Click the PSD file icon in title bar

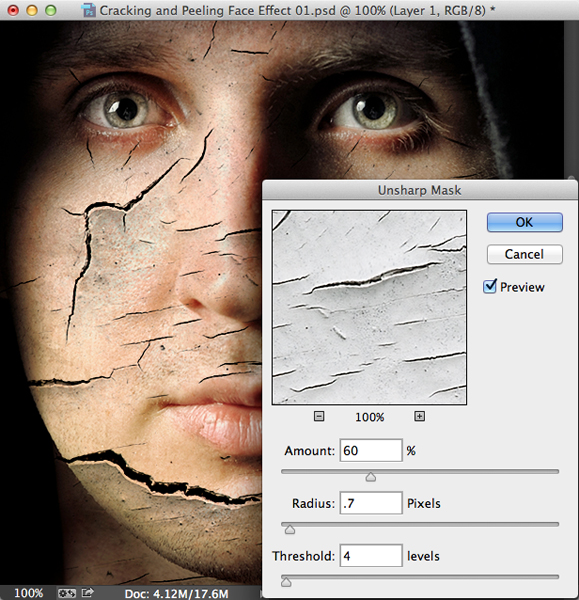pos(88,10)
